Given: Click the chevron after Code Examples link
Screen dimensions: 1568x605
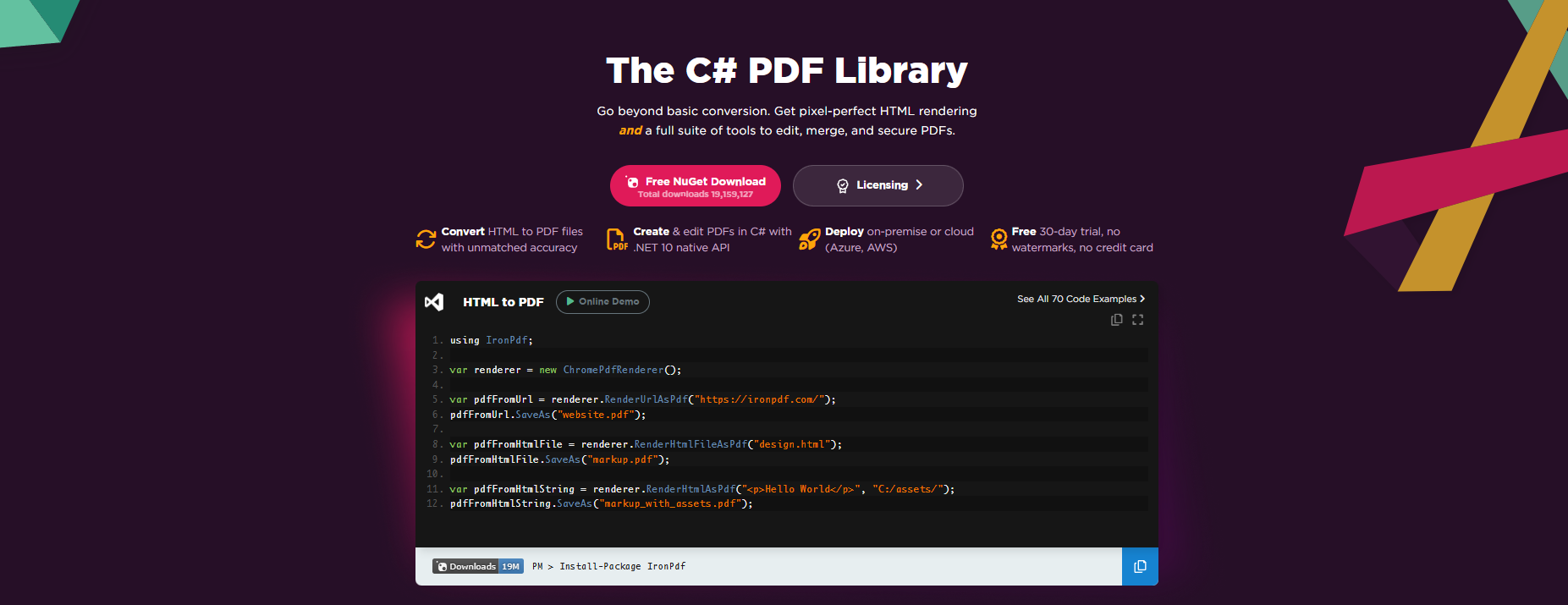Looking at the screenshot, I should click(x=1142, y=299).
